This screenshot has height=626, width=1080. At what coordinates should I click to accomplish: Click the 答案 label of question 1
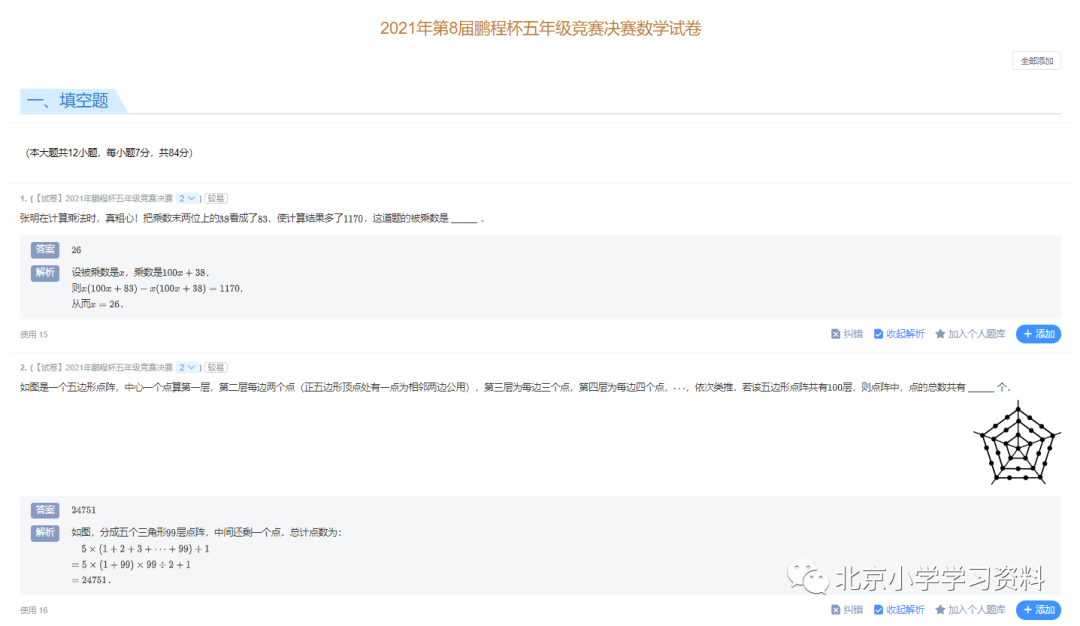click(x=45, y=249)
